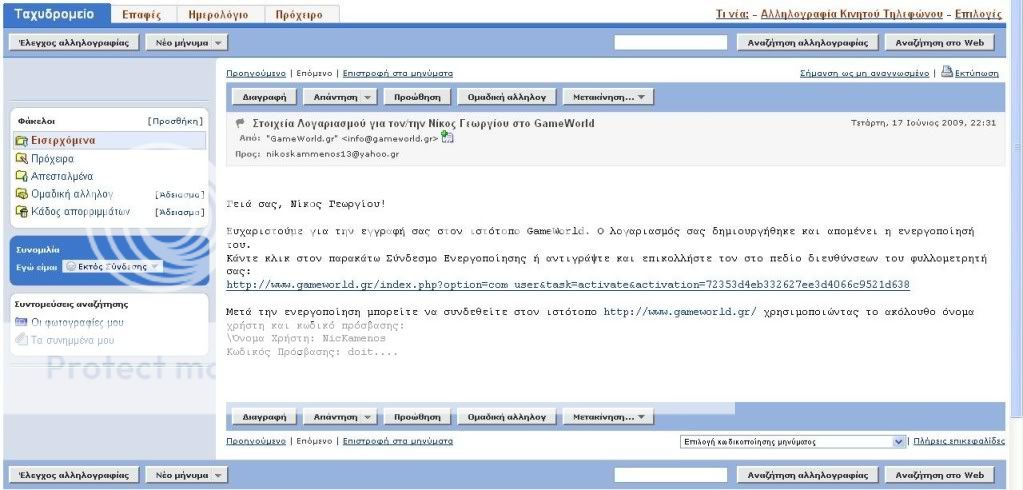
Task: Open the top Απάντηση reply dropdown
Action: coord(368,98)
